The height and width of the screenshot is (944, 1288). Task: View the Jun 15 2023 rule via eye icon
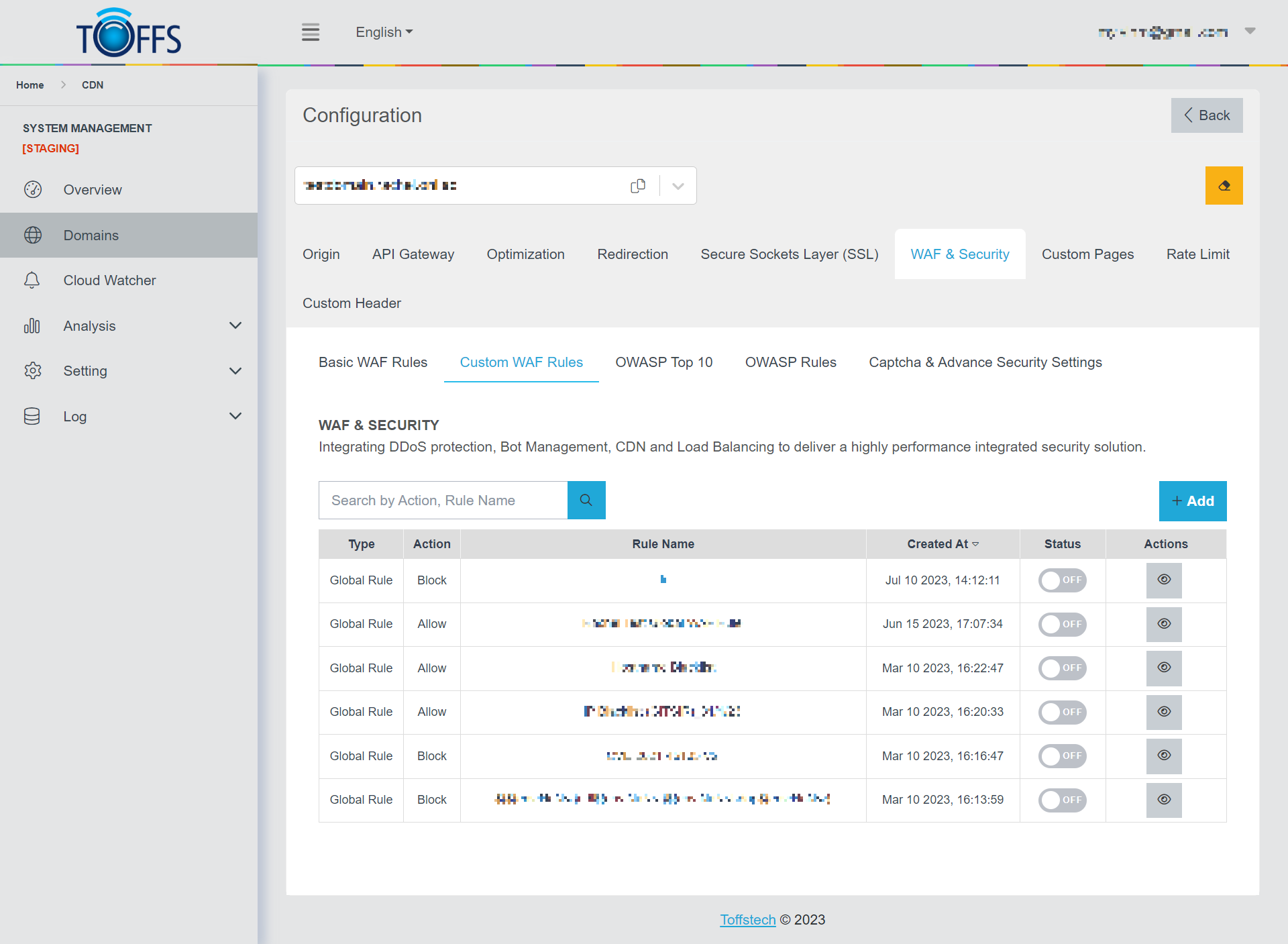click(x=1164, y=624)
